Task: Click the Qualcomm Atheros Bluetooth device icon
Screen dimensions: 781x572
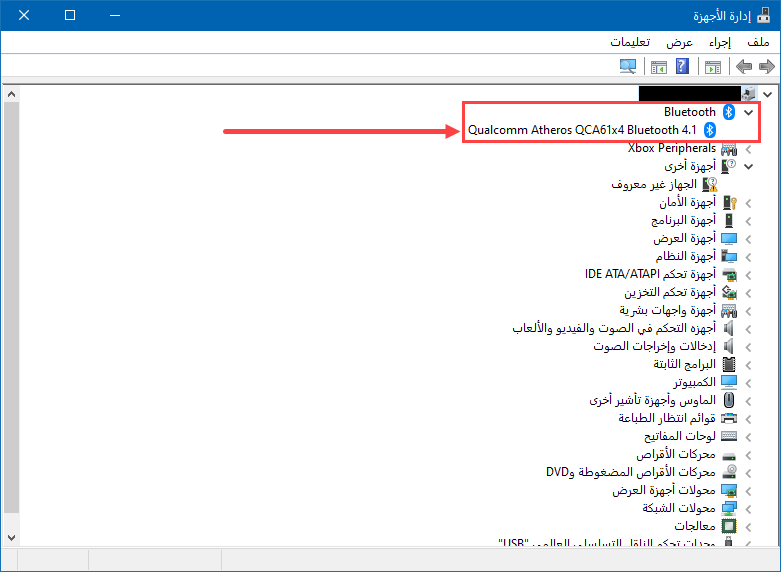Action: (x=710, y=130)
